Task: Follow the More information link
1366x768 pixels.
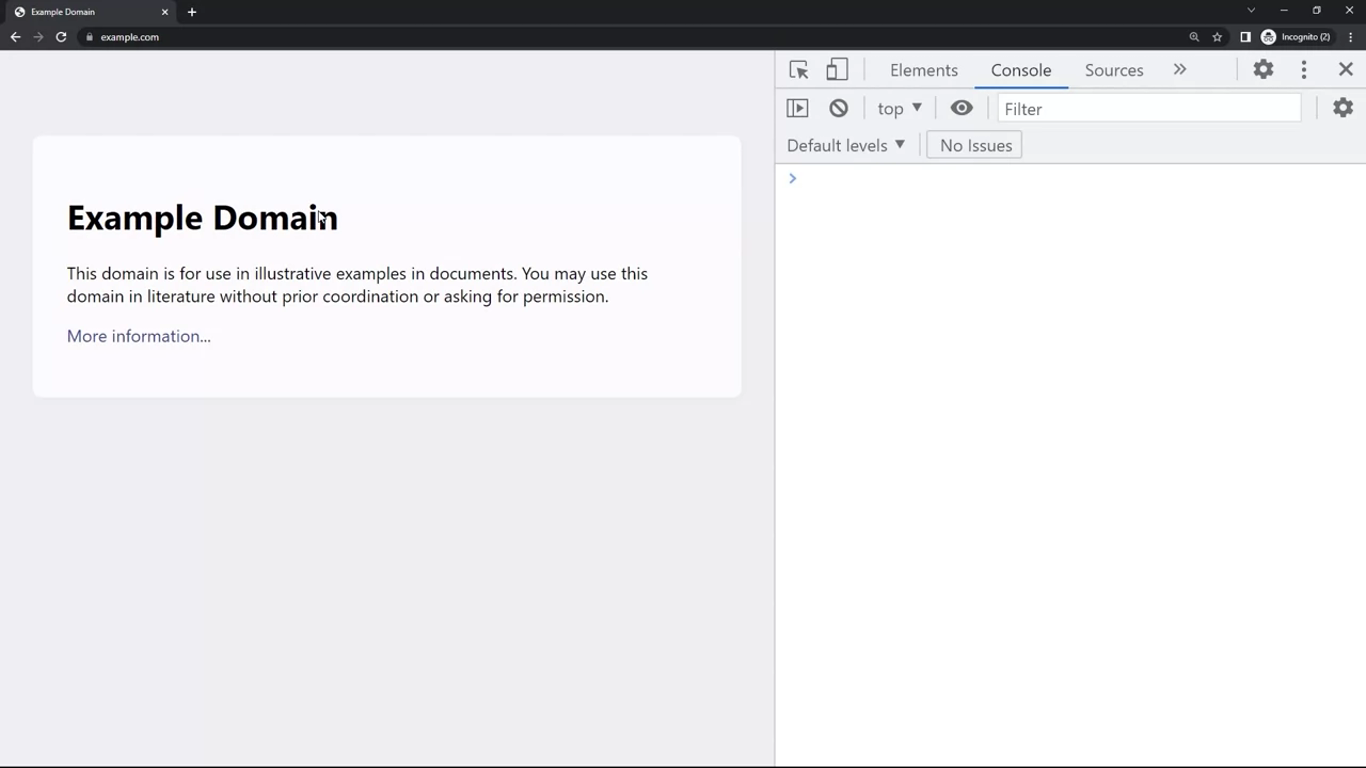Action: click(x=139, y=336)
